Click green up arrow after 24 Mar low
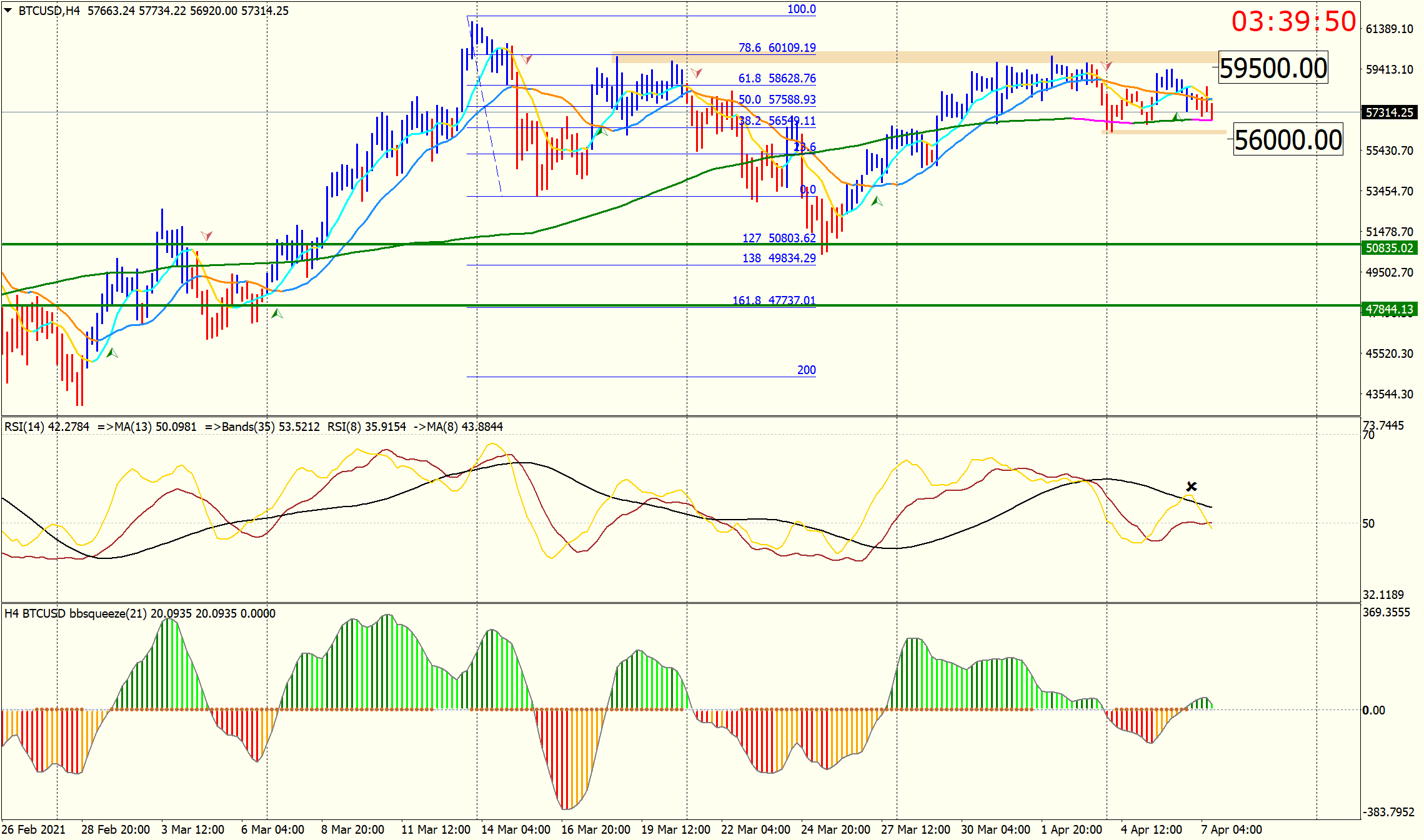 (877, 201)
